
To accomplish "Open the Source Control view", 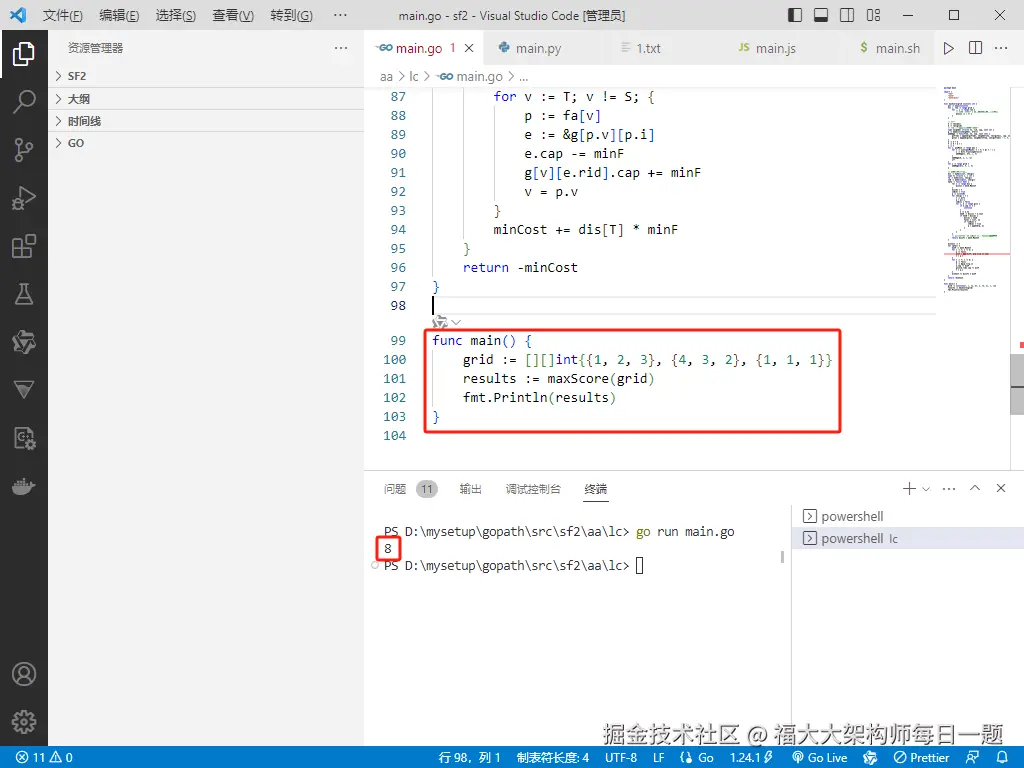I will pos(24,150).
